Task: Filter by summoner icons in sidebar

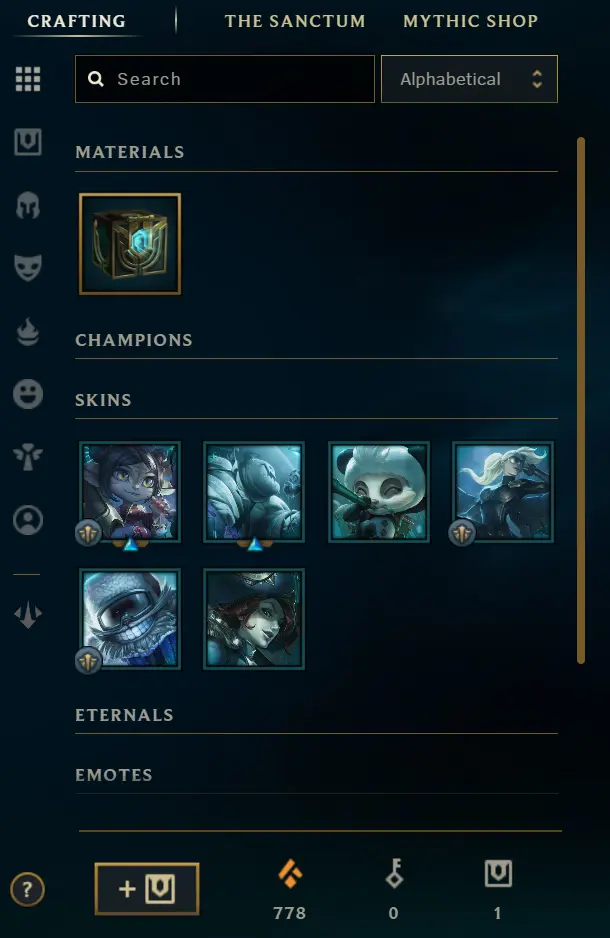Action: tap(28, 520)
